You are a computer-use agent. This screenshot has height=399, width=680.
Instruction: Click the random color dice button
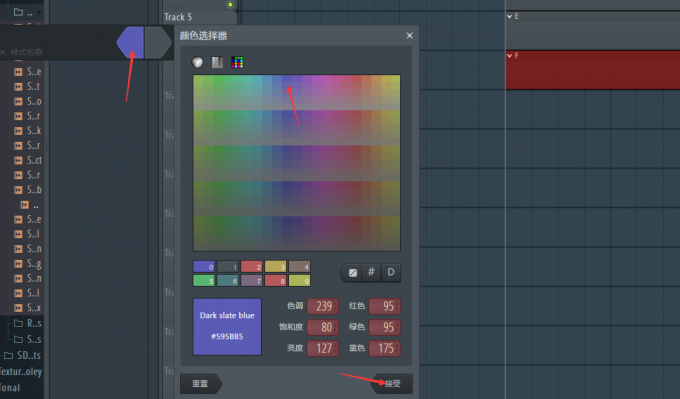pos(353,273)
